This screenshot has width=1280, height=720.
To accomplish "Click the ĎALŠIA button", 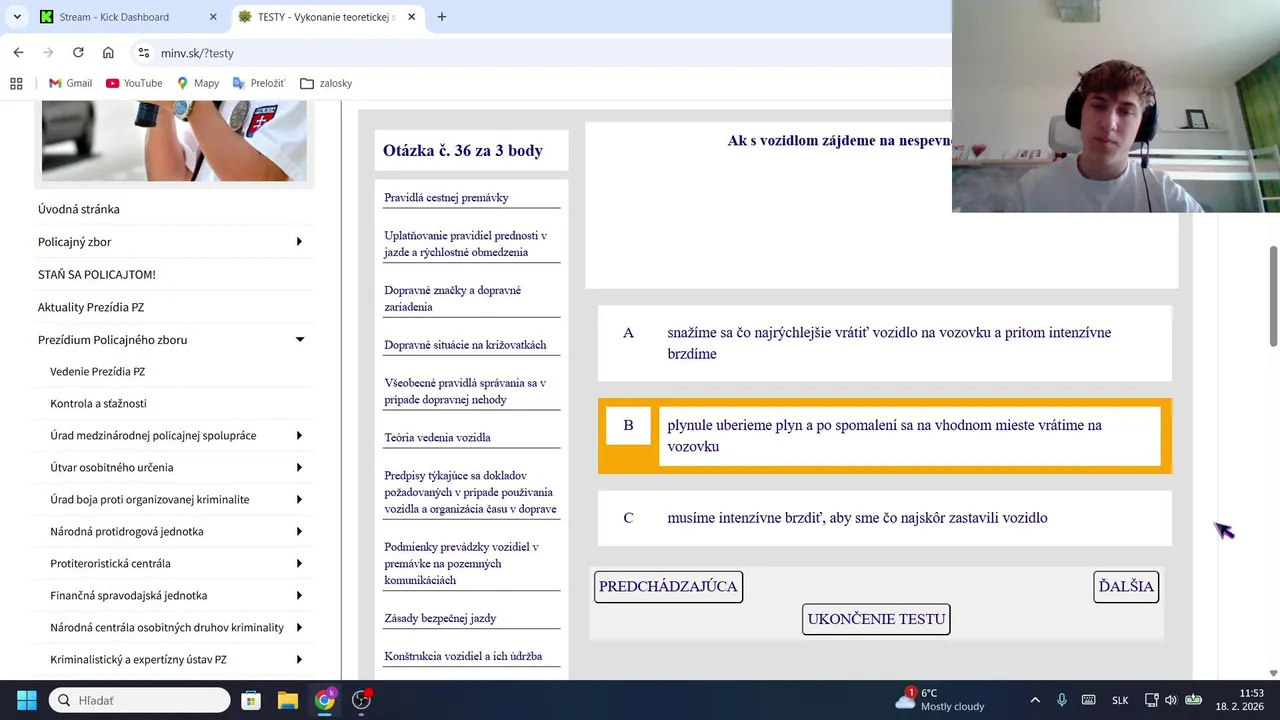I will click(1126, 587).
